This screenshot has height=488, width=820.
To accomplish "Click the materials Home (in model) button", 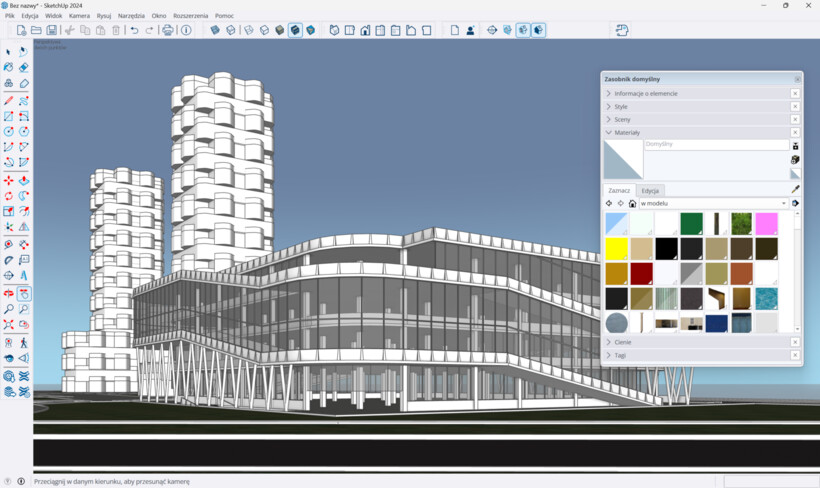I will [632, 203].
